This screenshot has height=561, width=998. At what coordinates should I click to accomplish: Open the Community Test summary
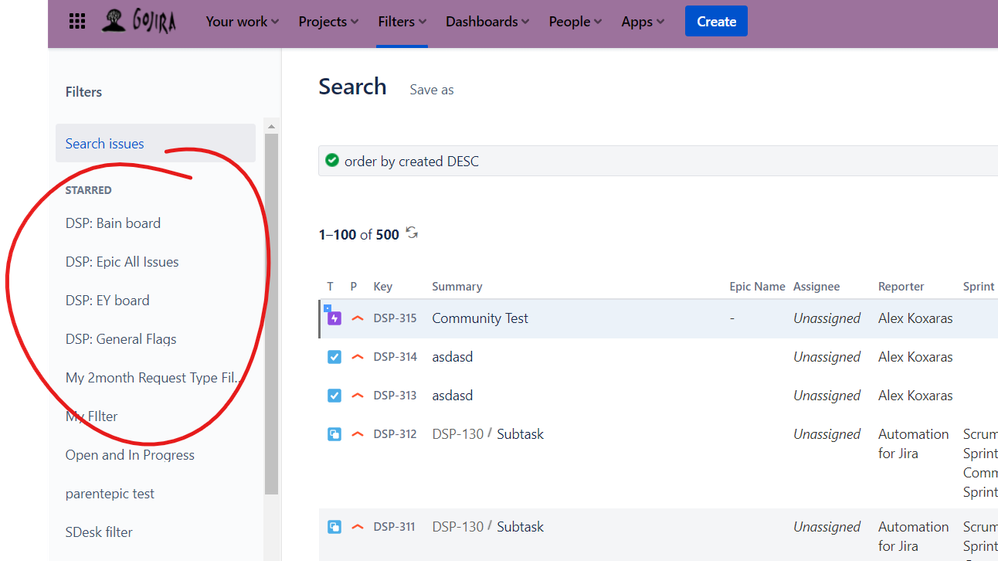coord(480,318)
